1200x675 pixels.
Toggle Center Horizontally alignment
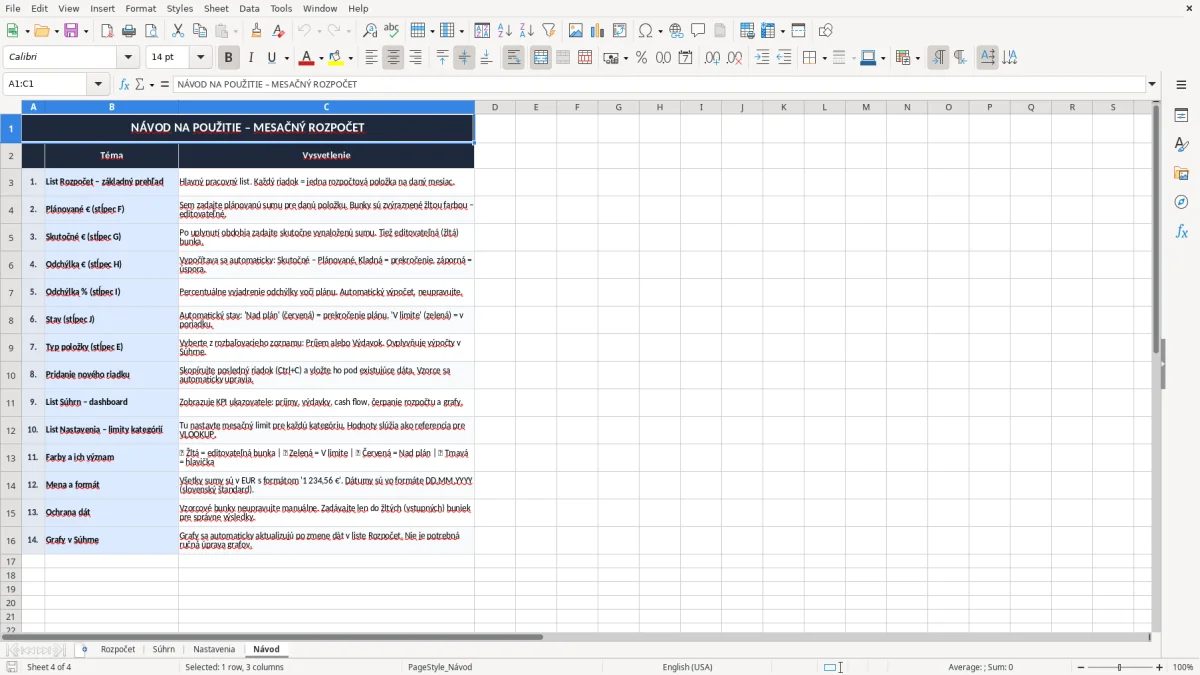pyautogui.click(x=393, y=58)
